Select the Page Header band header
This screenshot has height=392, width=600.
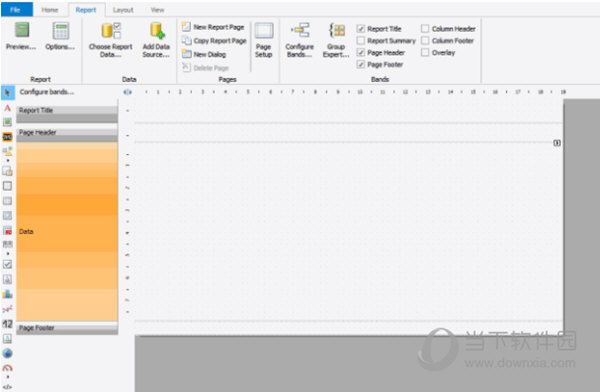pos(67,135)
